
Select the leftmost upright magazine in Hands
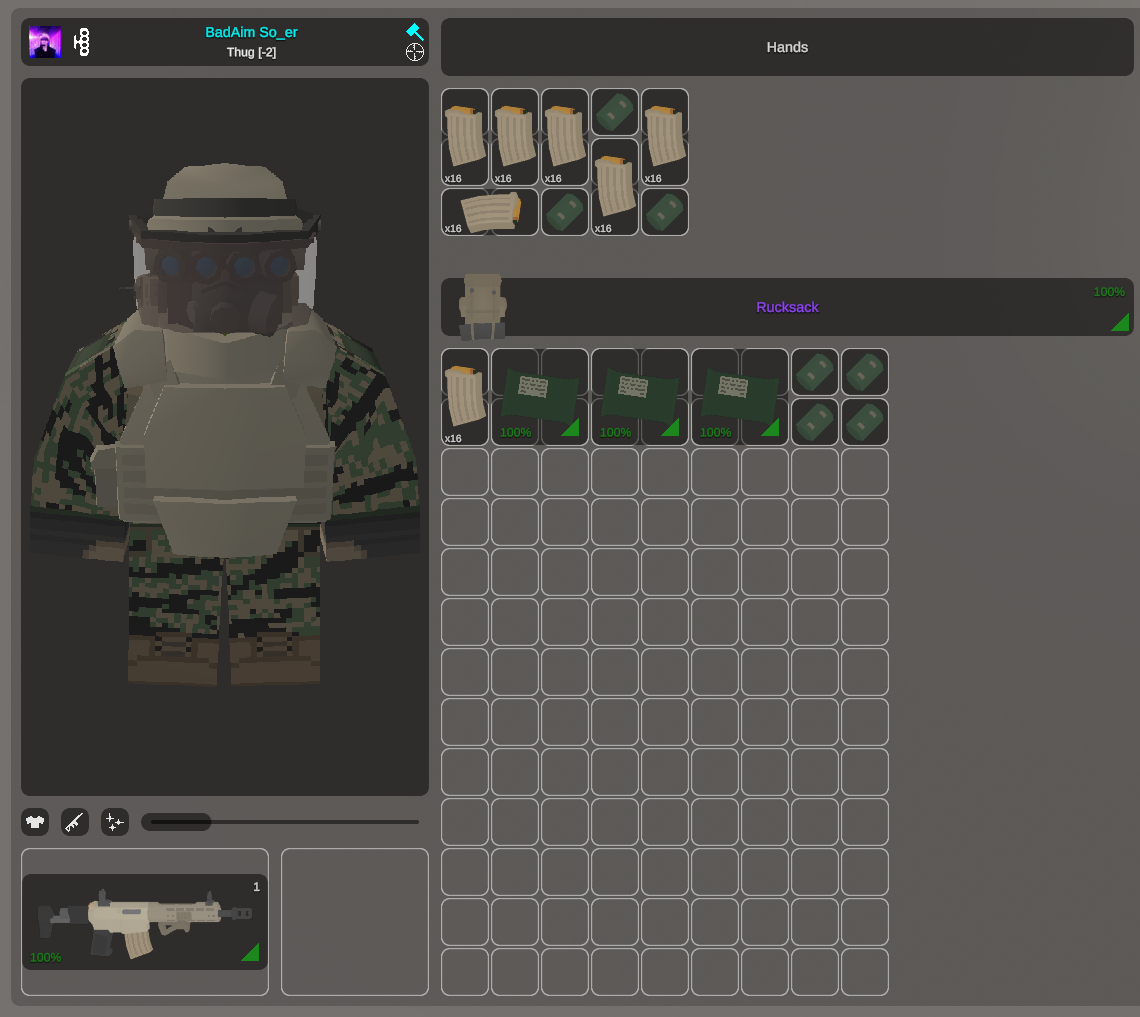pos(465,137)
